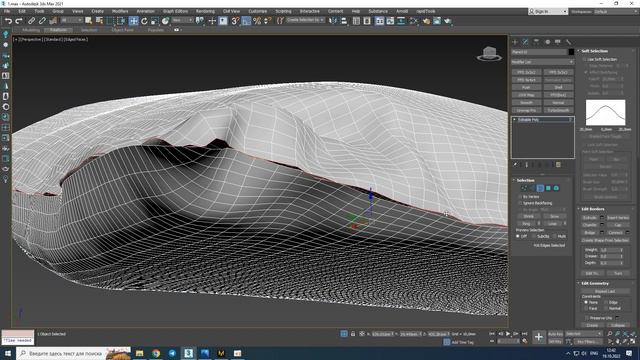Select Element sub-object level icon

[556, 188]
